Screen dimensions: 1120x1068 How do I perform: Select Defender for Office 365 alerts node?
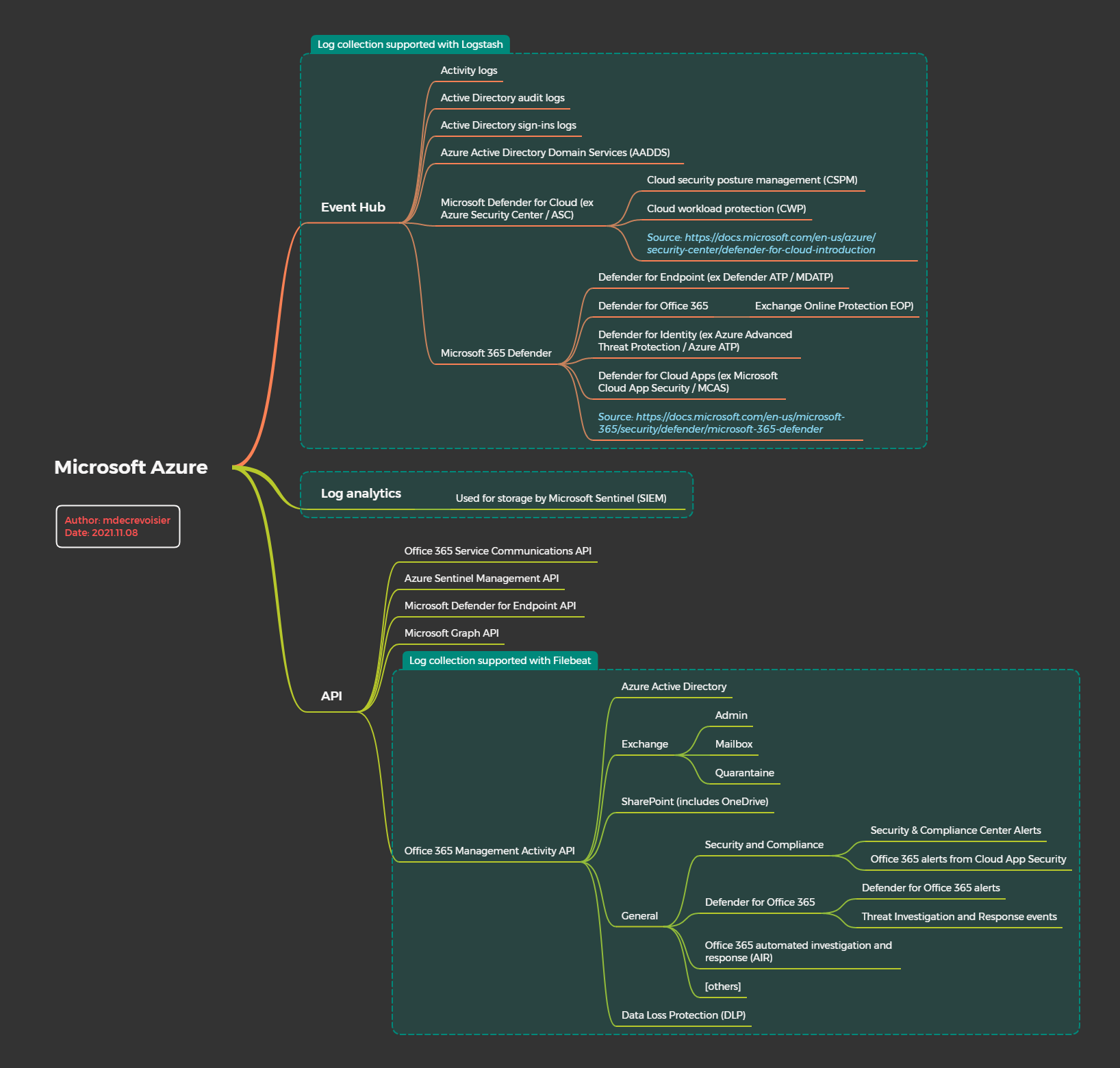coord(931,888)
